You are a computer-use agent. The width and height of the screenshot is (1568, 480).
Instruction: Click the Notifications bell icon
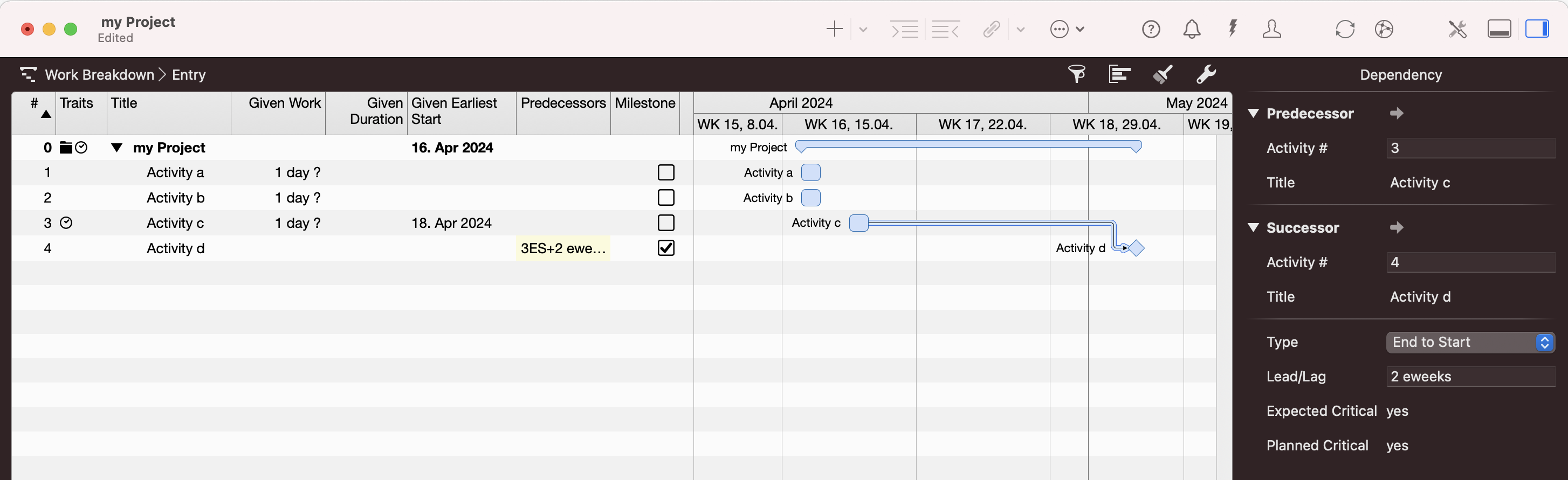point(1192,29)
